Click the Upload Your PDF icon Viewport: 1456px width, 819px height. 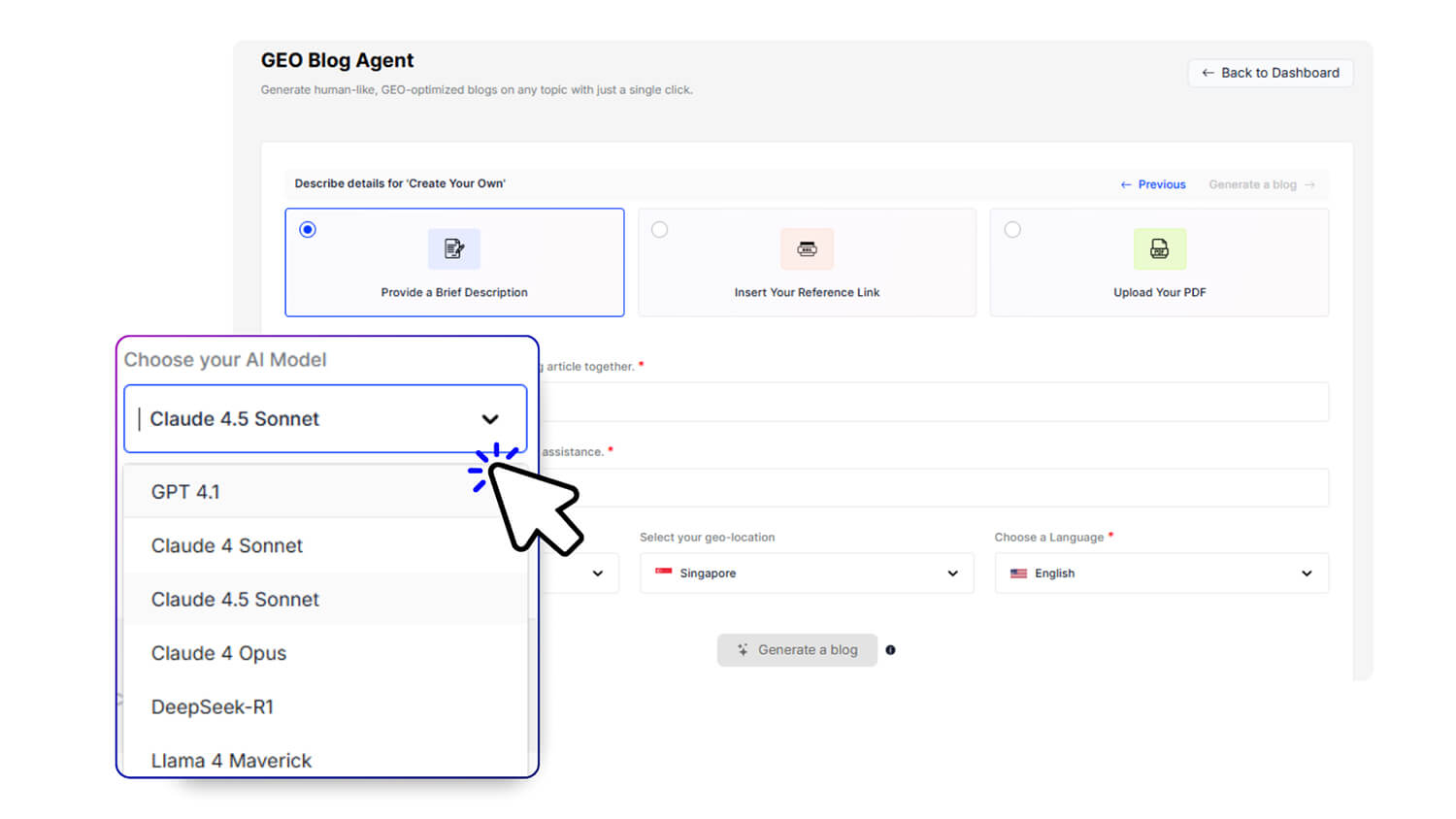click(x=1159, y=249)
